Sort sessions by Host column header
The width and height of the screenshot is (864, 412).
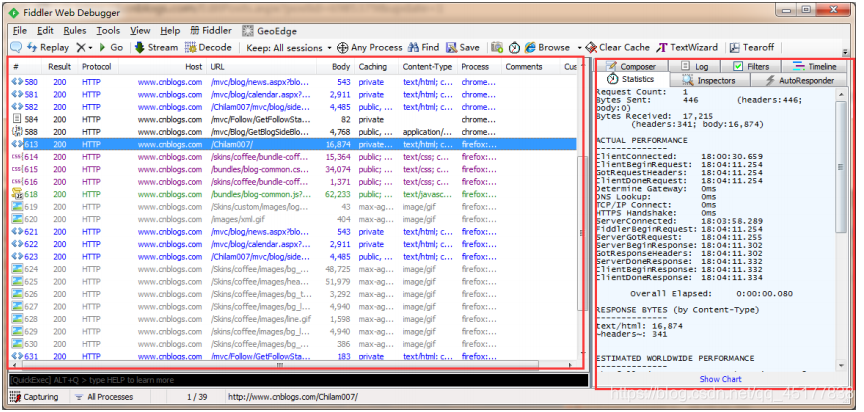[163, 67]
